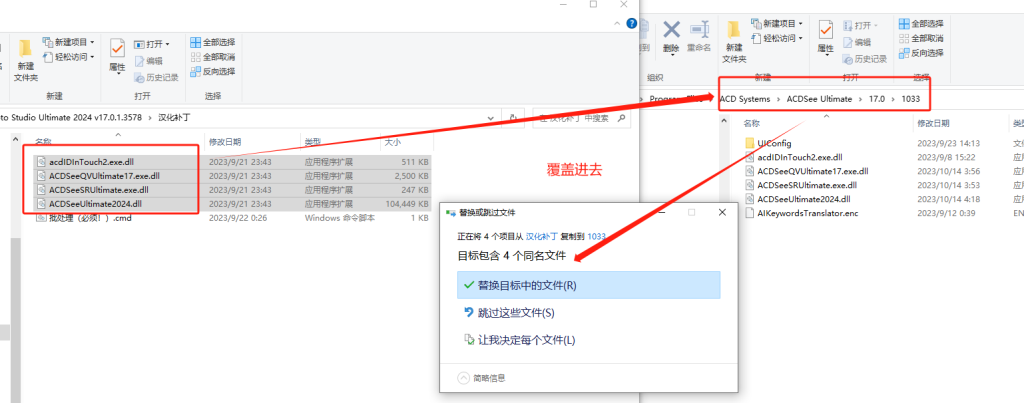Click 属性 properties icon in right window
Viewport: 1024px width, 403px height.
[826, 37]
